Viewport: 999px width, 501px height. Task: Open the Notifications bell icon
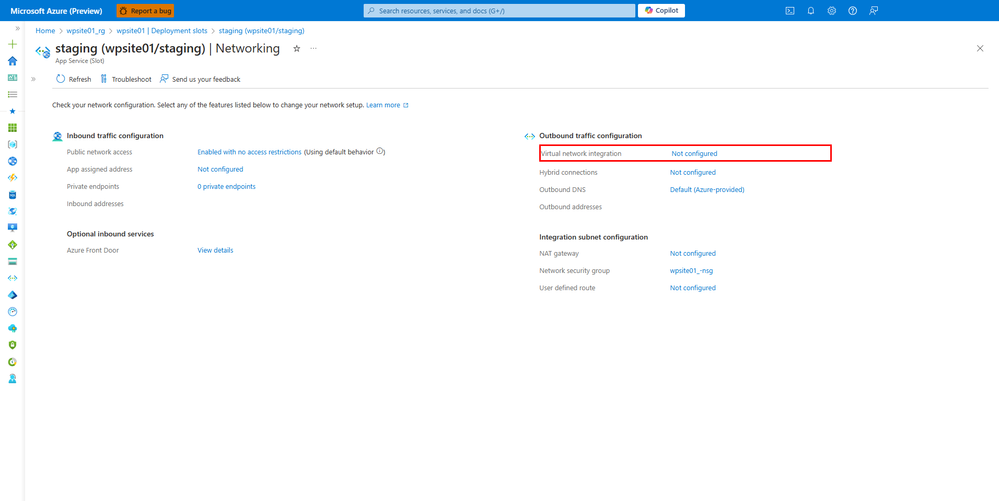click(x=810, y=11)
